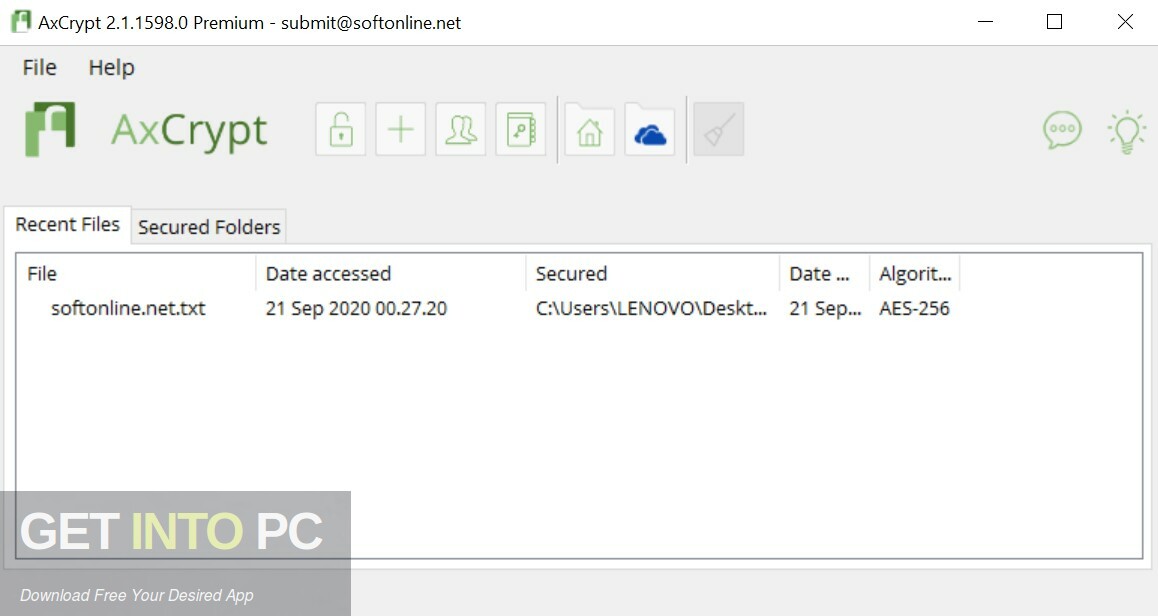Open the key sharing people icon
1158x616 pixels.
[461, 130]
